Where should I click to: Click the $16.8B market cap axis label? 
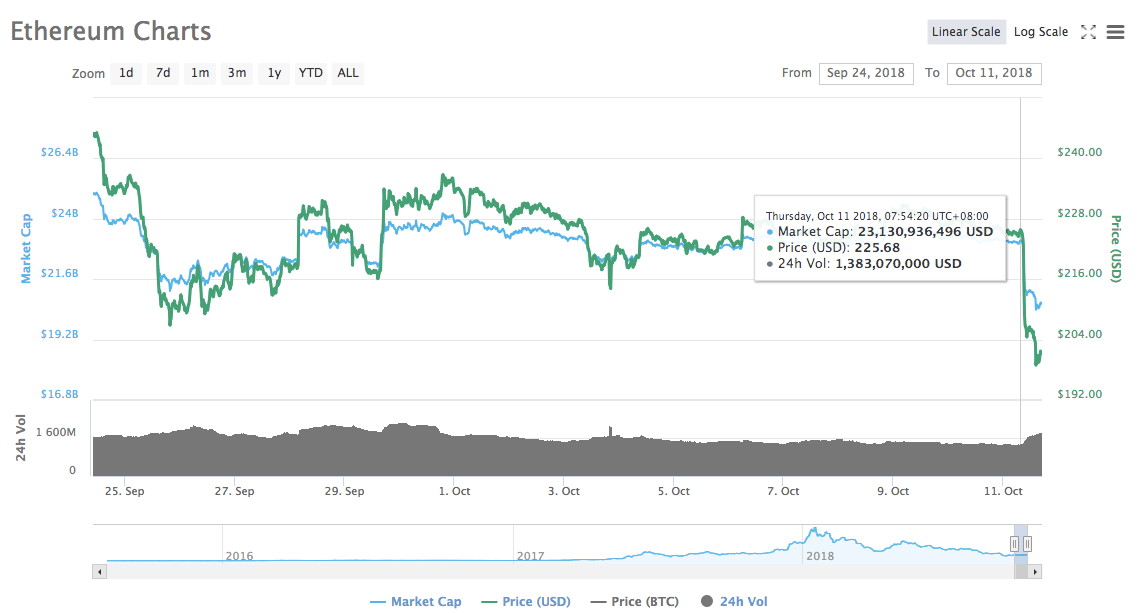pos(60,395)
